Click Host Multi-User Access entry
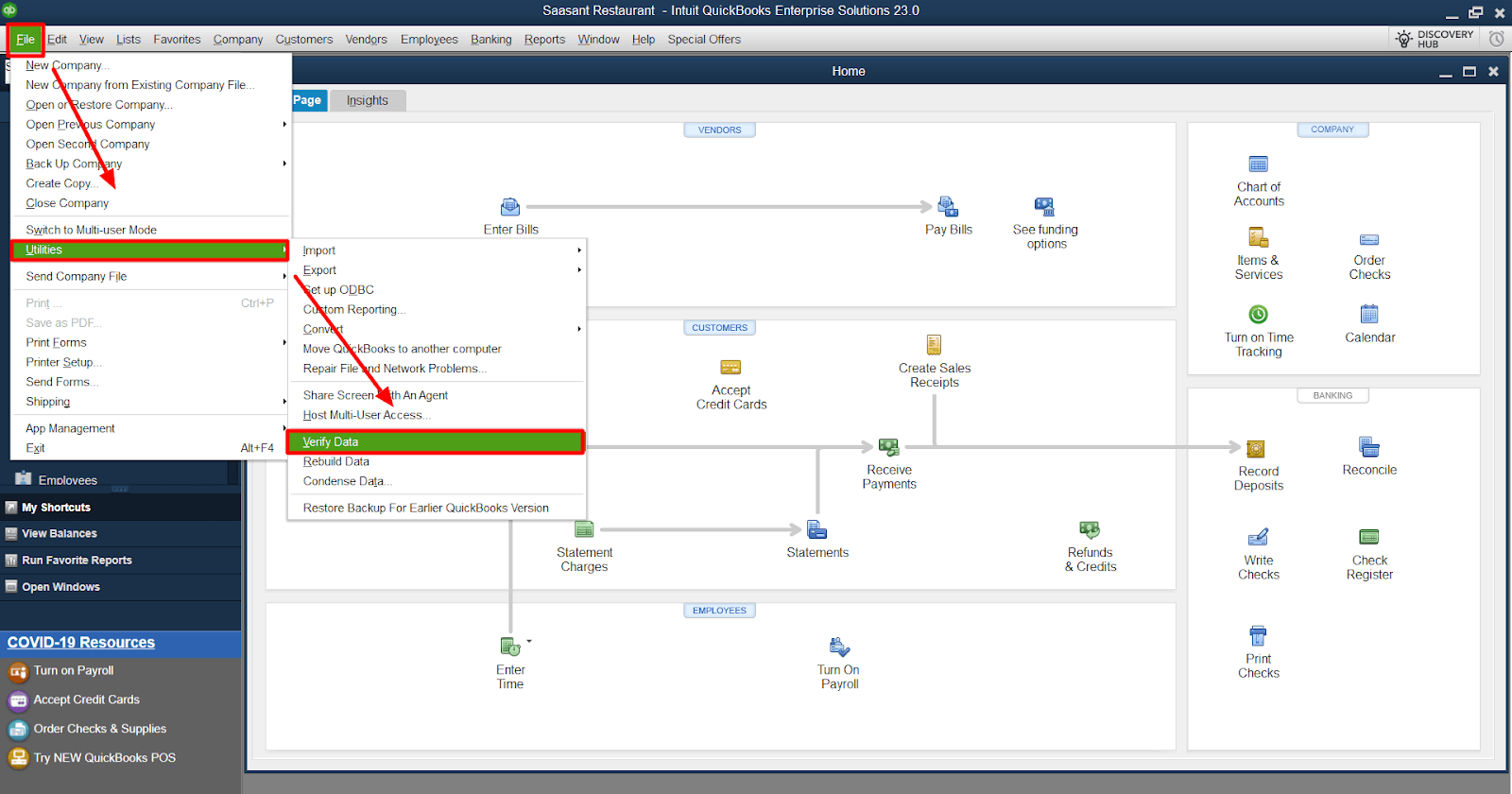1512x794 pixels. (x=437, y=415)
